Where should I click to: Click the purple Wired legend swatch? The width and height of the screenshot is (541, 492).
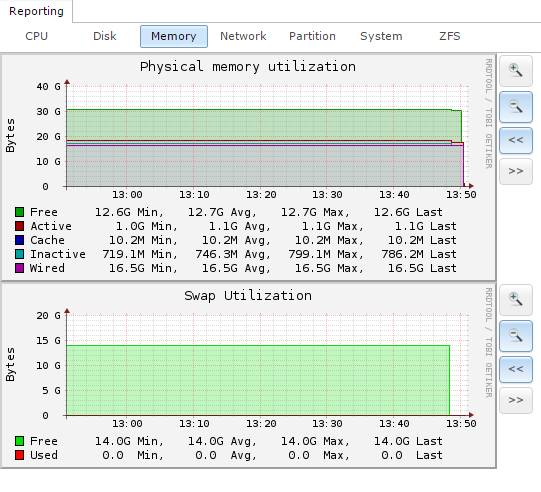coord(19,268)
